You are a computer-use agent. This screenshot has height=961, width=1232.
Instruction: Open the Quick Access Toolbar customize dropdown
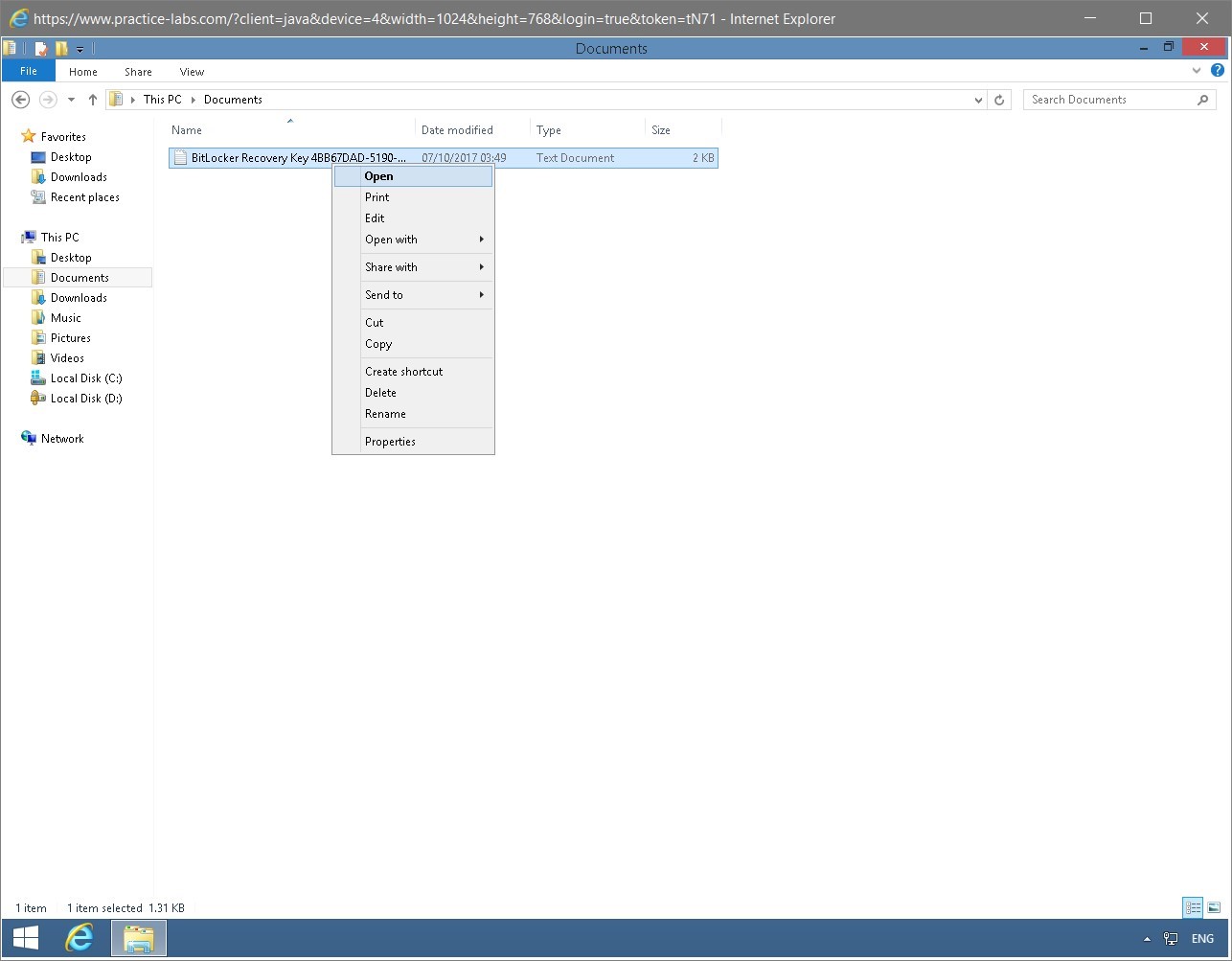[80, 48]
